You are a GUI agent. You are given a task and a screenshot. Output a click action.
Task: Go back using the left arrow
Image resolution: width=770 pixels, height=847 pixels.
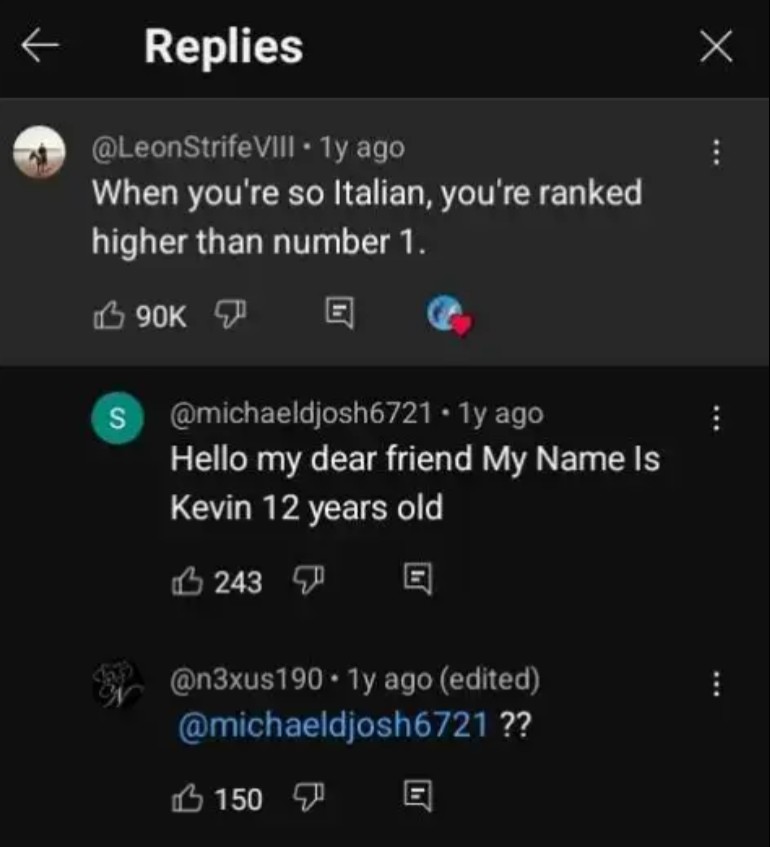(x=41, y=47)
